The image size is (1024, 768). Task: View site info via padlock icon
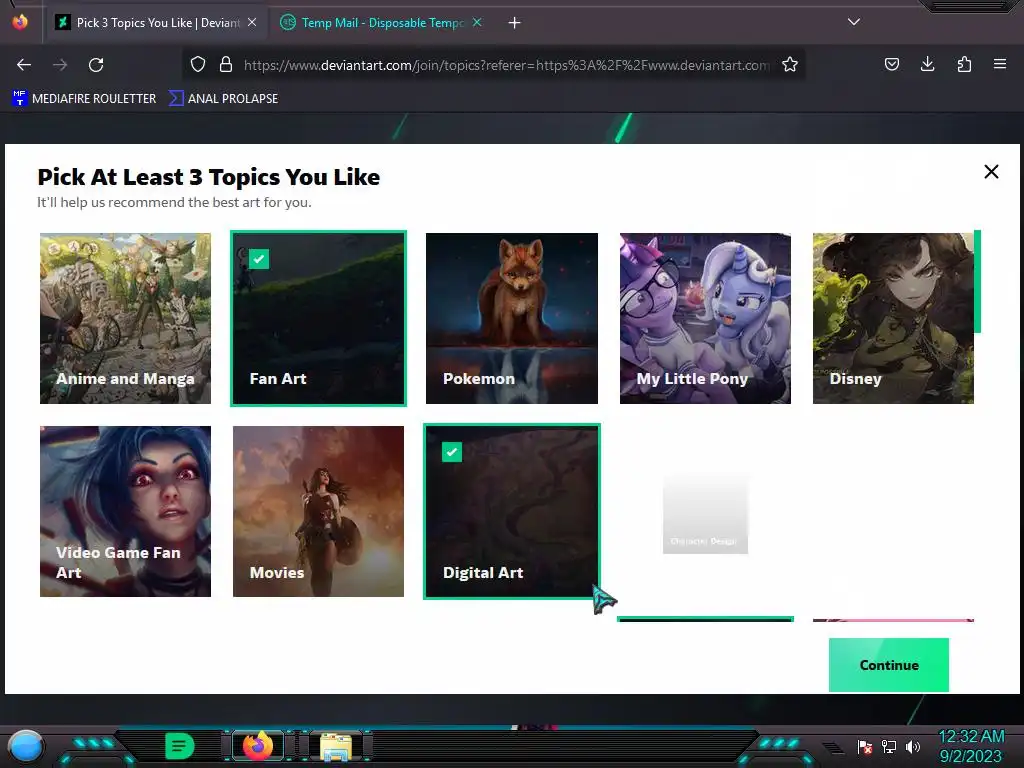pyautogui.click(x=226, y=65)
